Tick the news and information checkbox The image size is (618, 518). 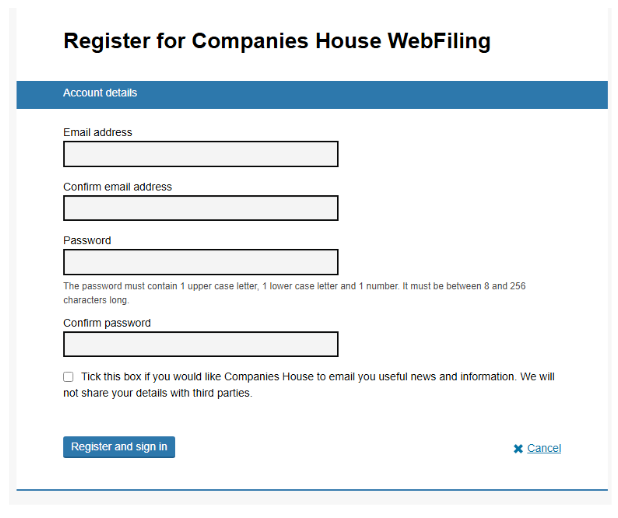(x=68, y=377)
